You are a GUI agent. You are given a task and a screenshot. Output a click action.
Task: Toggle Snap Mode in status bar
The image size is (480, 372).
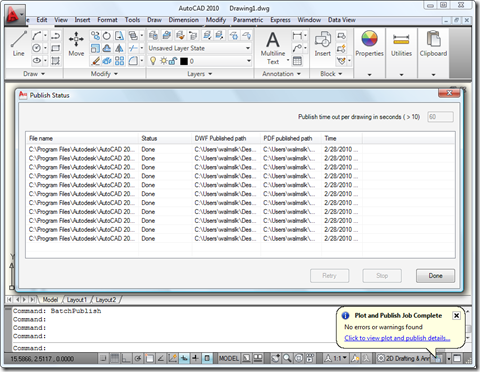[103, 358]
